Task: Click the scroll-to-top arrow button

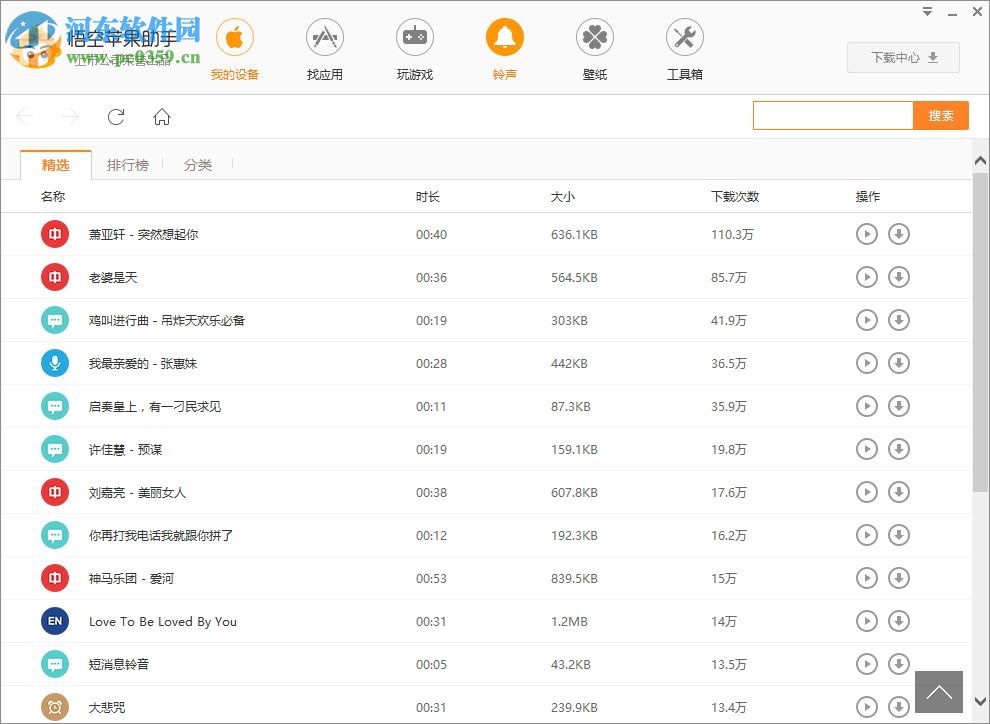Action: tap(938, 691)
